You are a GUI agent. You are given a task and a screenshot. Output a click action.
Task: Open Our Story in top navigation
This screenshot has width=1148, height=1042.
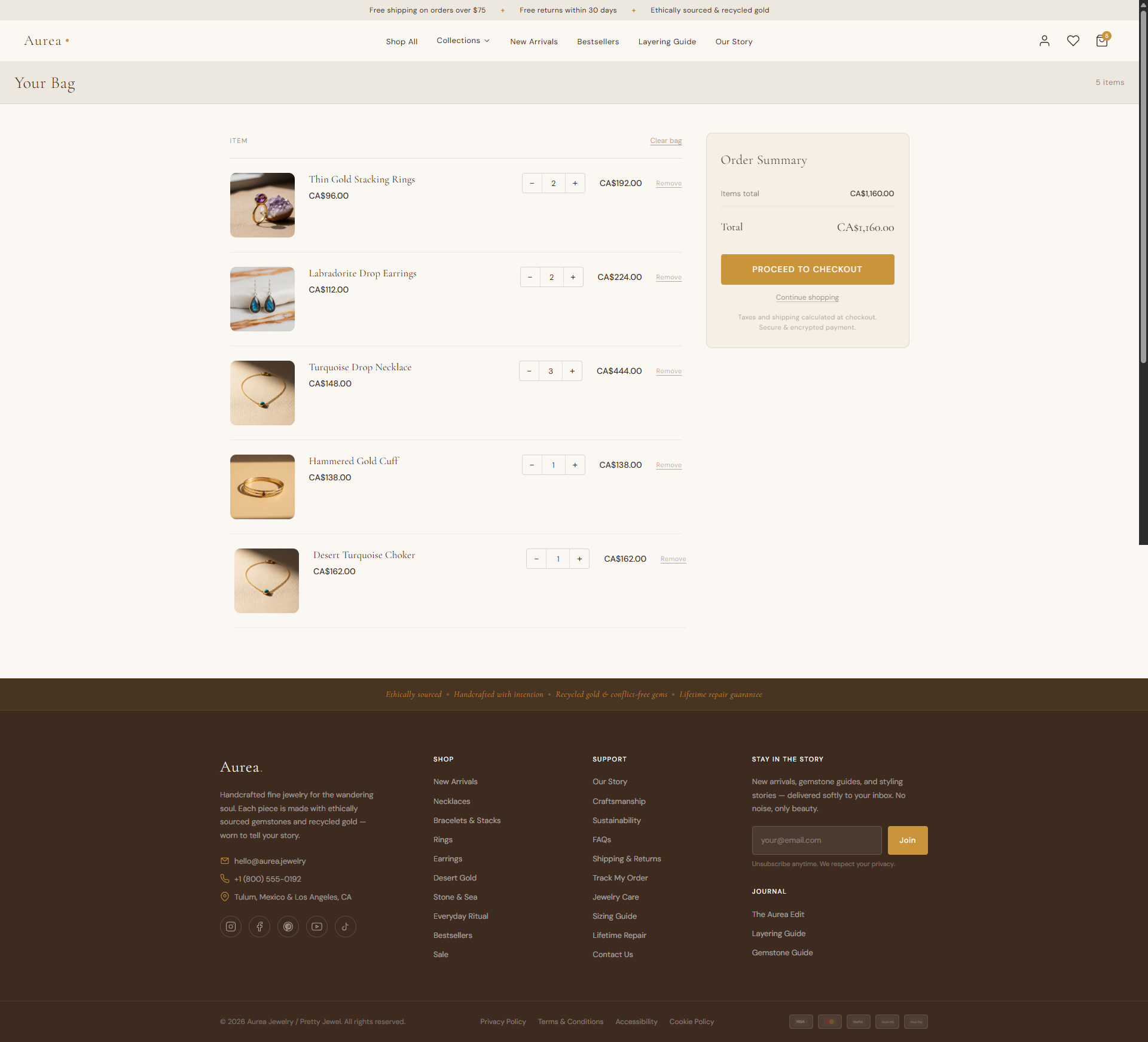734,41
